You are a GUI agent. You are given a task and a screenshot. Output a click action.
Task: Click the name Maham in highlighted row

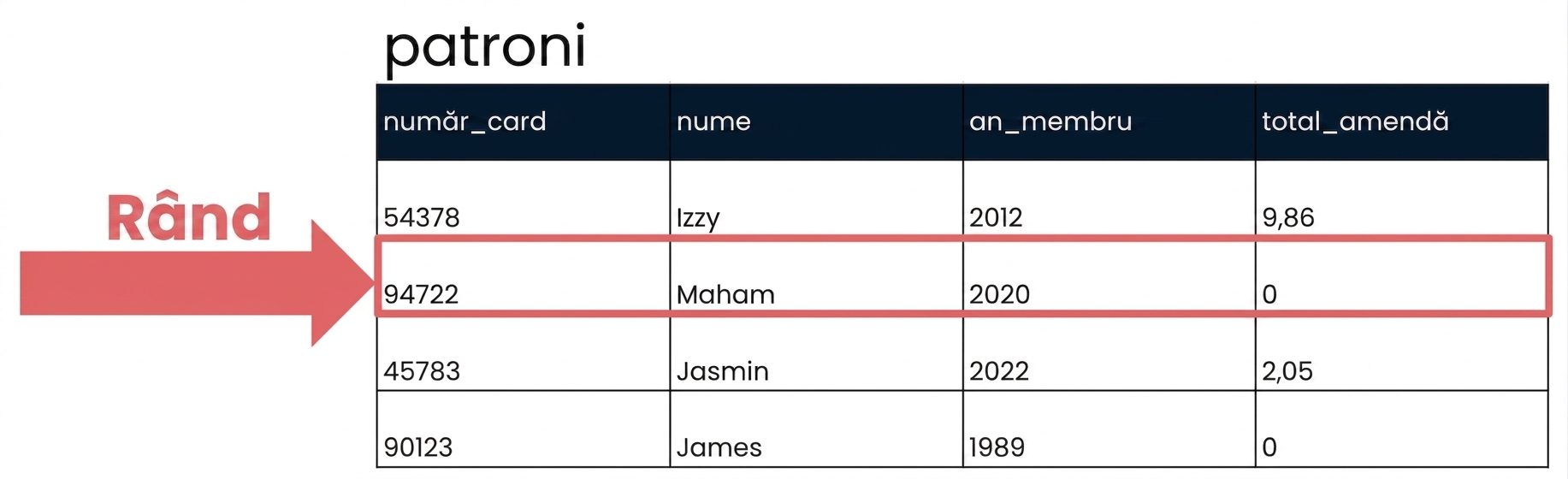pyautogui.click(x=816, y=276)
